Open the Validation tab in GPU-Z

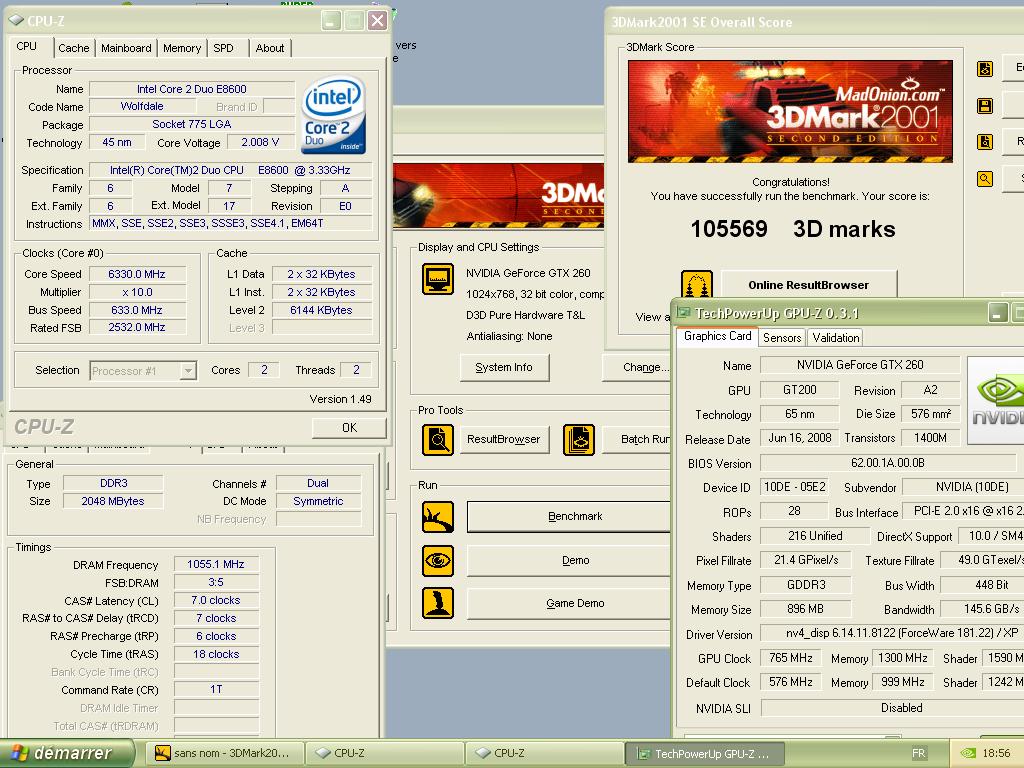point(835,338)
